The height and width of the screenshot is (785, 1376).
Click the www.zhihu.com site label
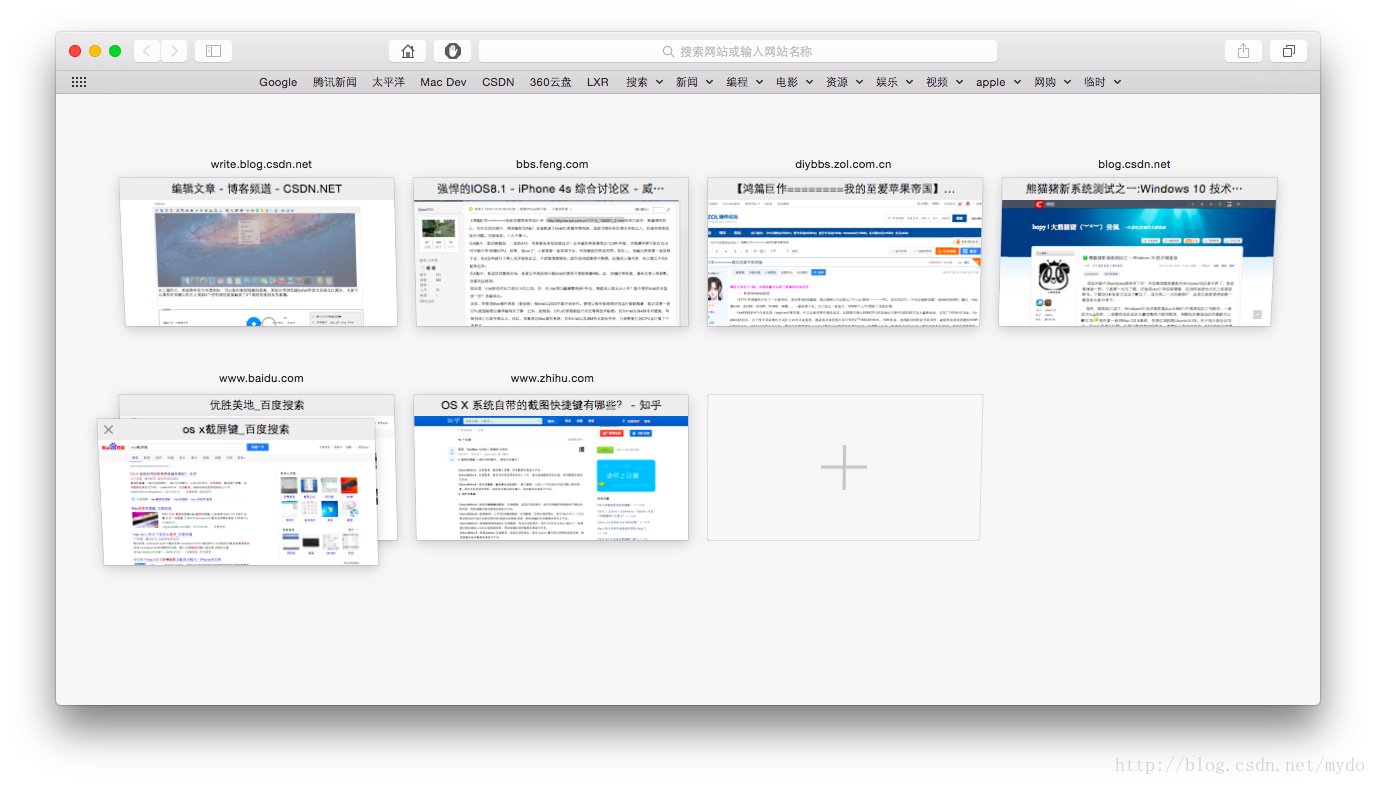[x=552, y=378]
